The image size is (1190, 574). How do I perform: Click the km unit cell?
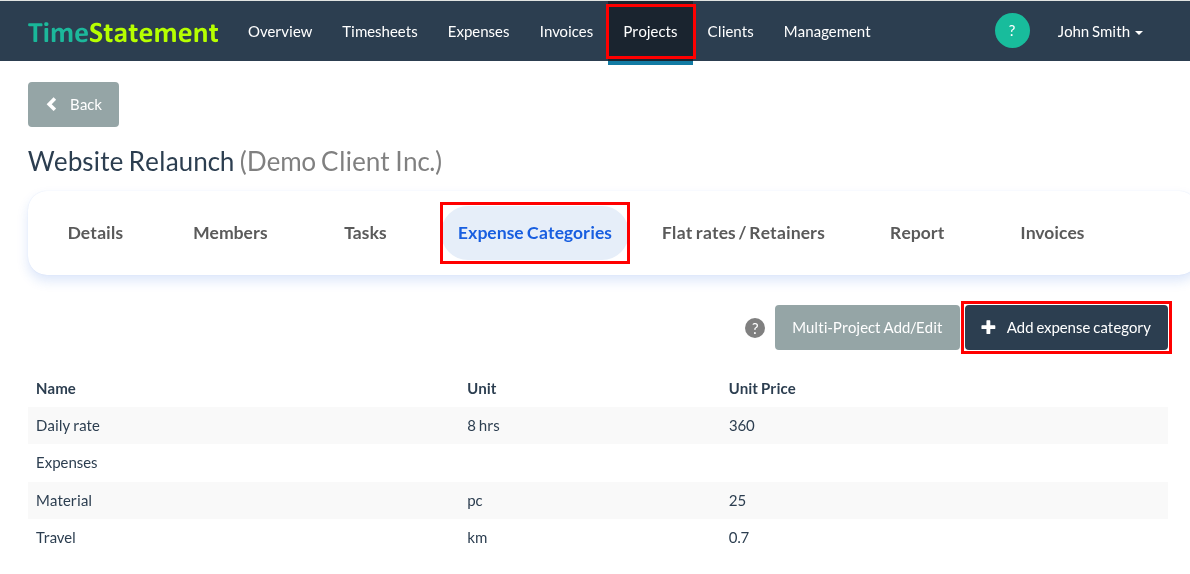[477, 538]
